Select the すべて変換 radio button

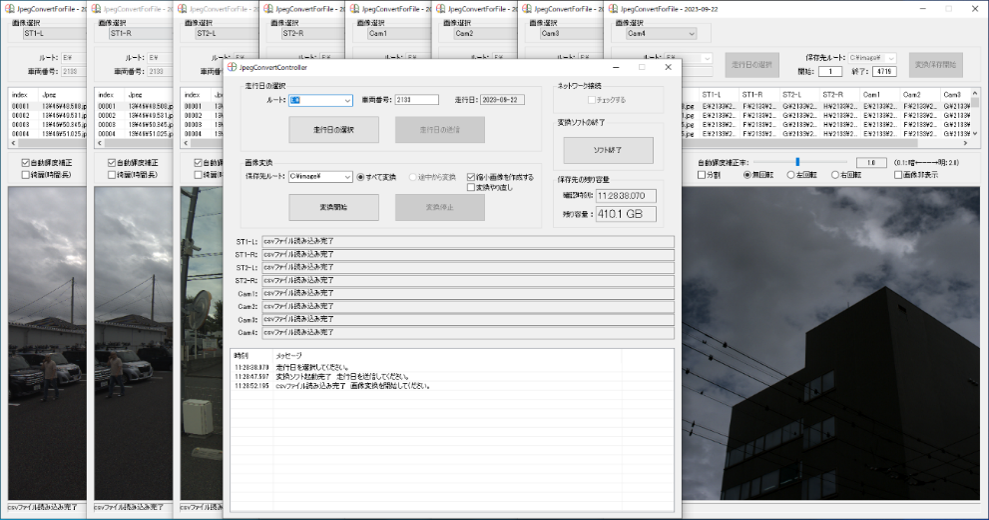click(x=360, y=177)
